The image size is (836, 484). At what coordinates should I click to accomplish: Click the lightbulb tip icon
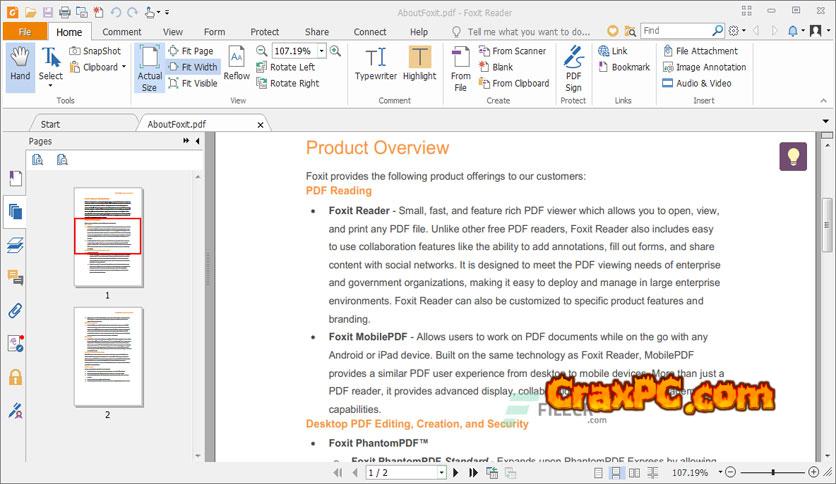(793, 157)
